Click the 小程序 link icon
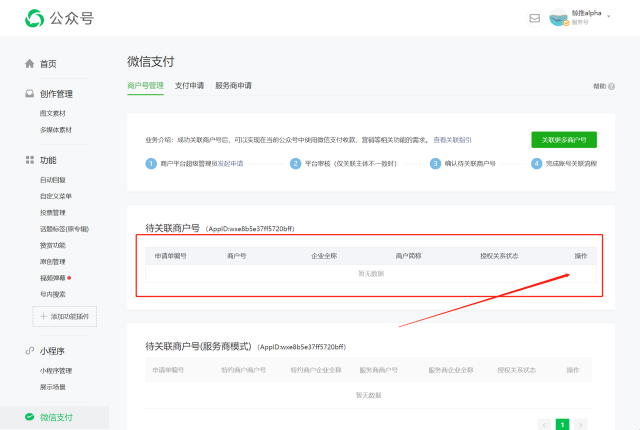Image resolution: width=640 pixels, height=430 pixels. [30, 351]
